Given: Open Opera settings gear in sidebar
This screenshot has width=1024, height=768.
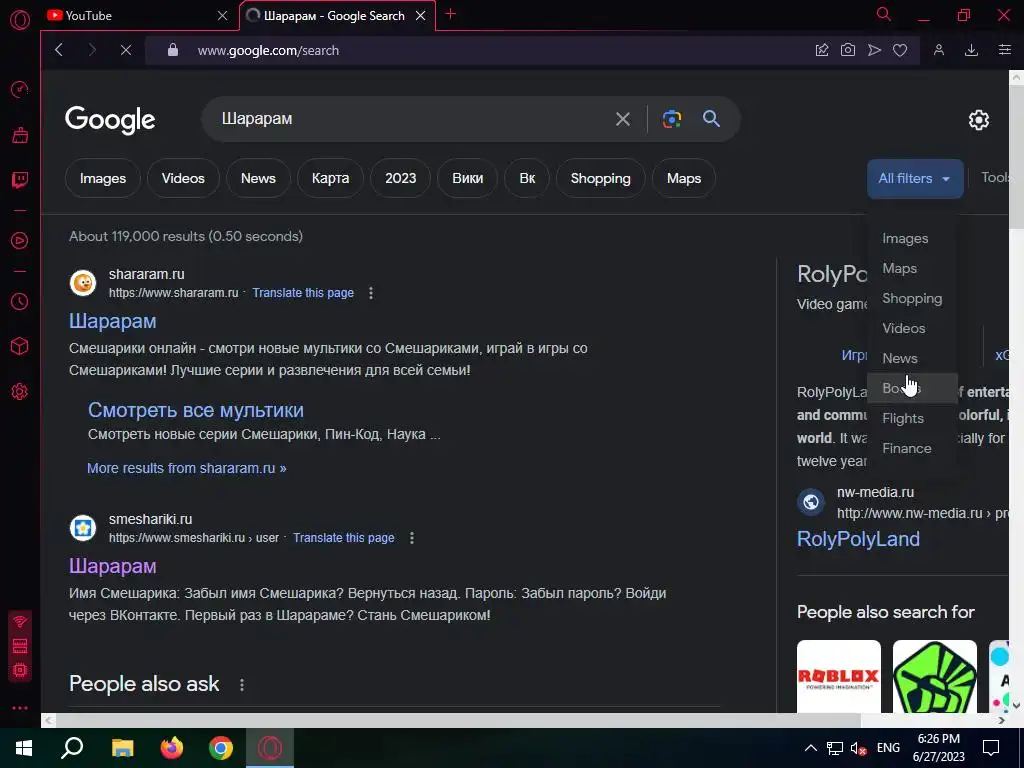Looking at the screenshot, I should pyautogui.click(x=20, y=391).
